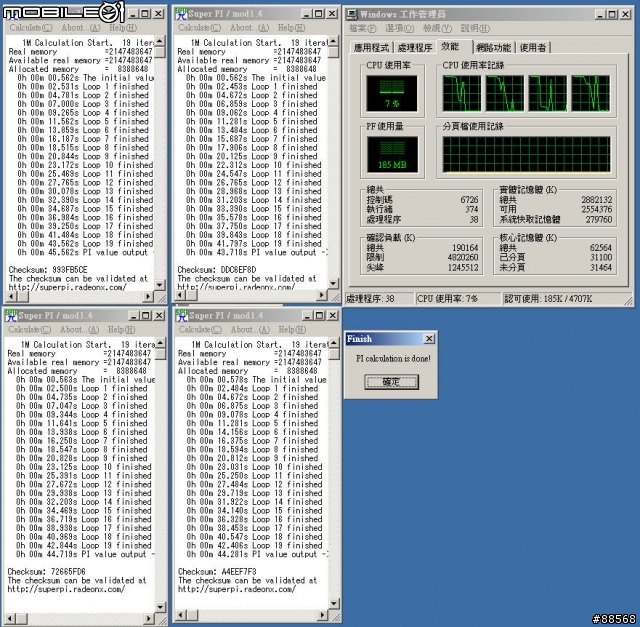Click scroll-down arrow in bottom-left Super PI window
Screen dimensions: 640x627
(160, 607)
